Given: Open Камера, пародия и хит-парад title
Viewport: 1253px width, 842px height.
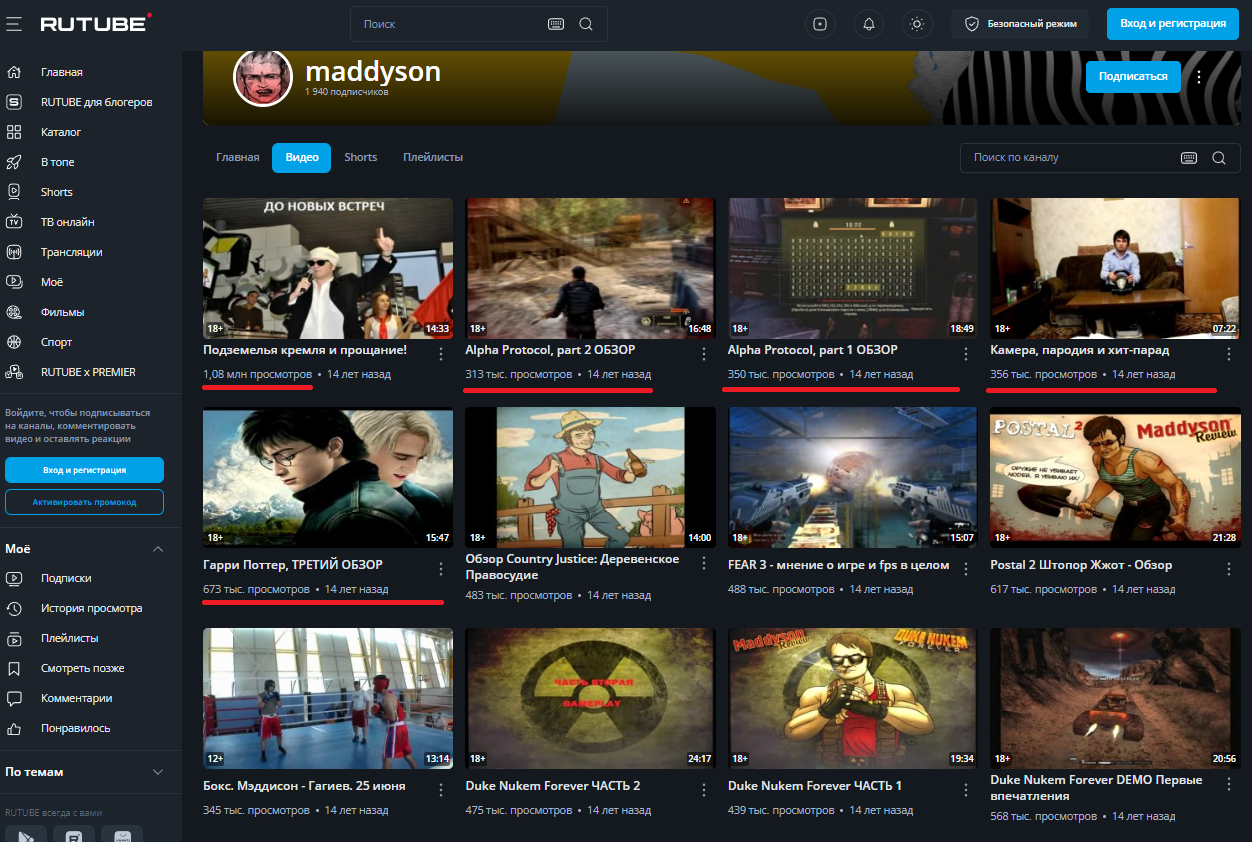Looking at the screenshot, I should (x=1080, y=350).
